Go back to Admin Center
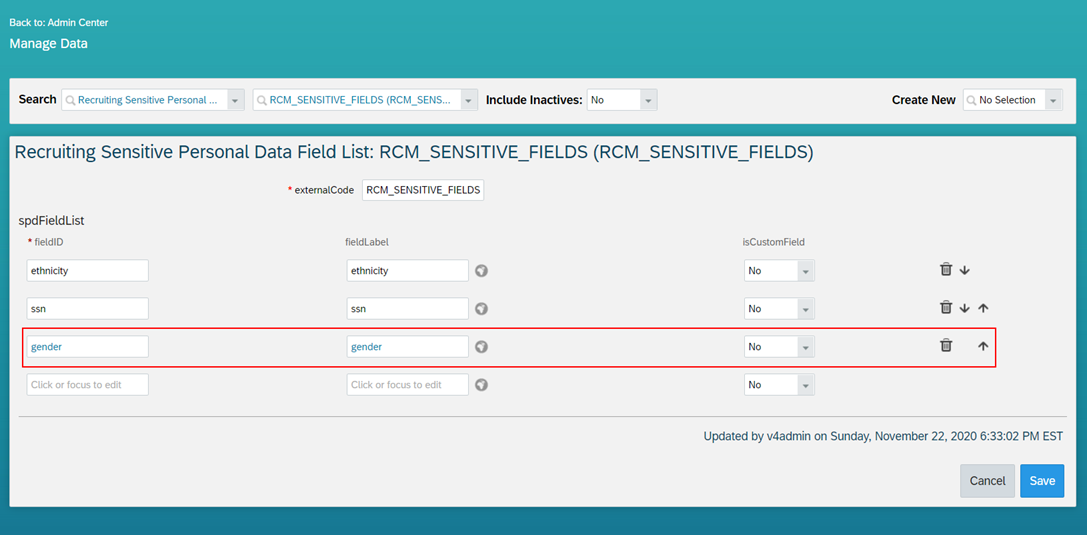The width and height of the screenshot is (1087, 535). pos(59,23)
